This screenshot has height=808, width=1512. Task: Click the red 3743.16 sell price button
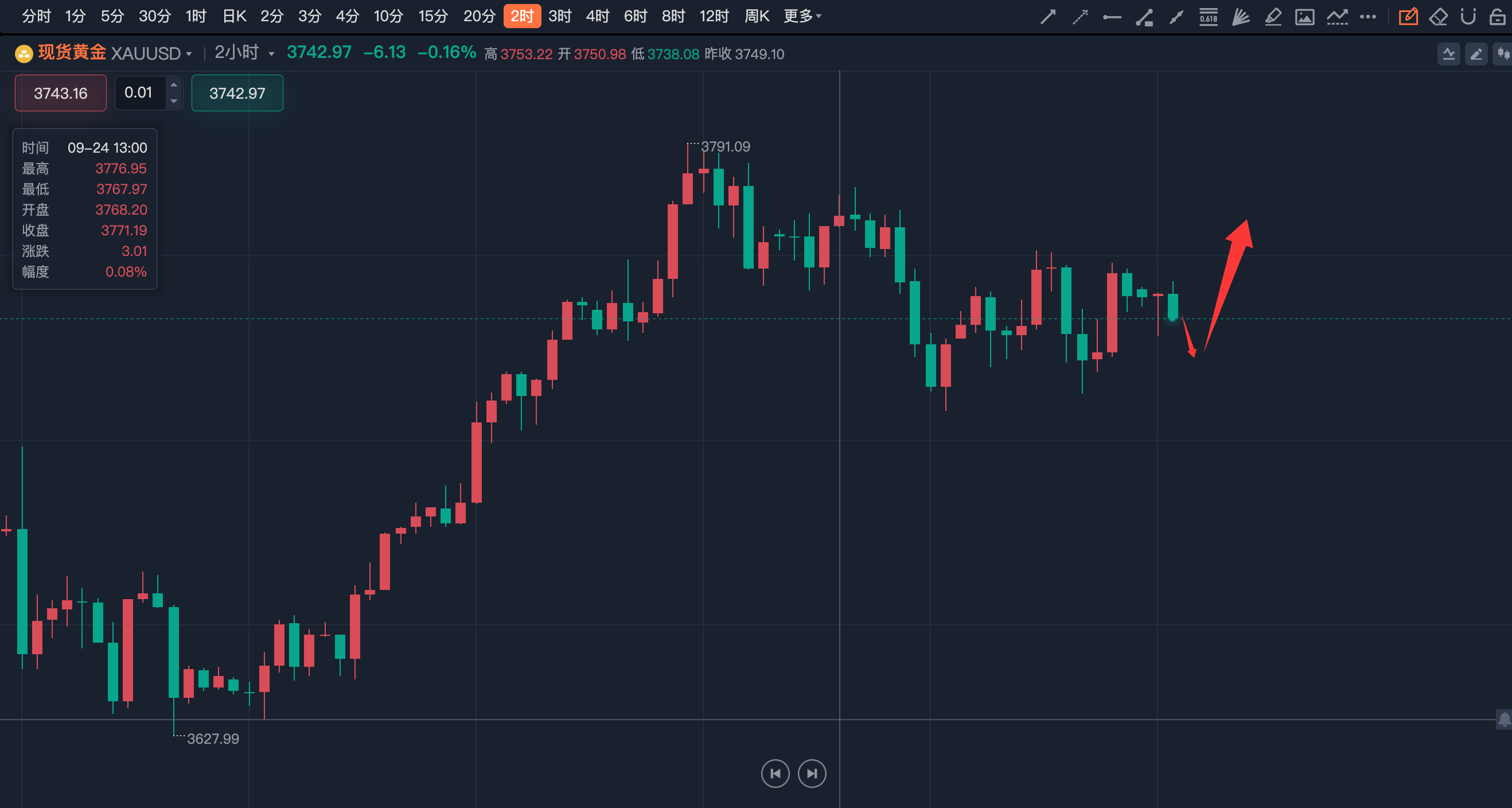(x=60, y=93)
